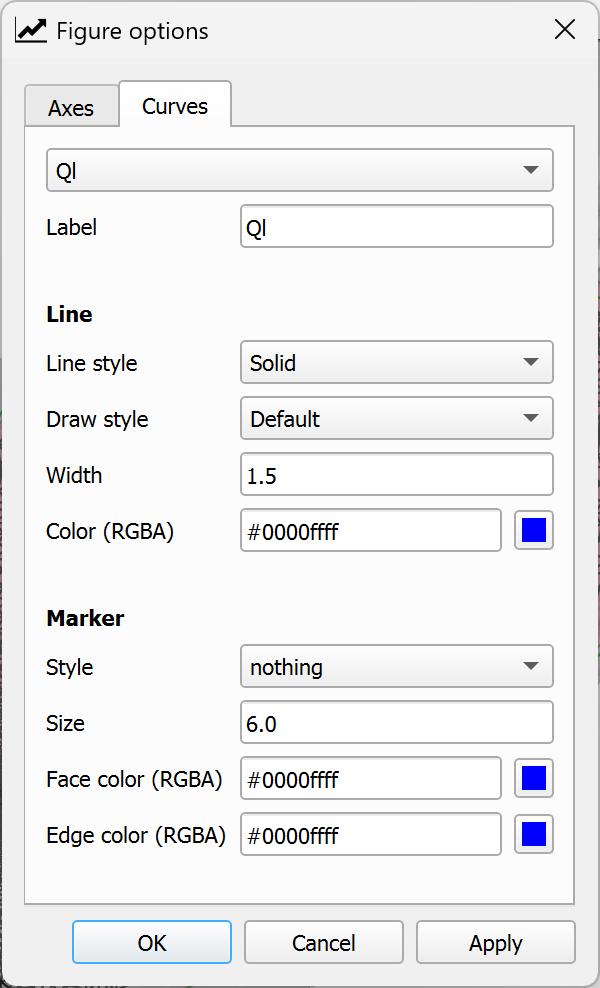Apply the figure option changes
Image resolution: width=600 pixels, height=988 pixels.
[x=495, y=943]
